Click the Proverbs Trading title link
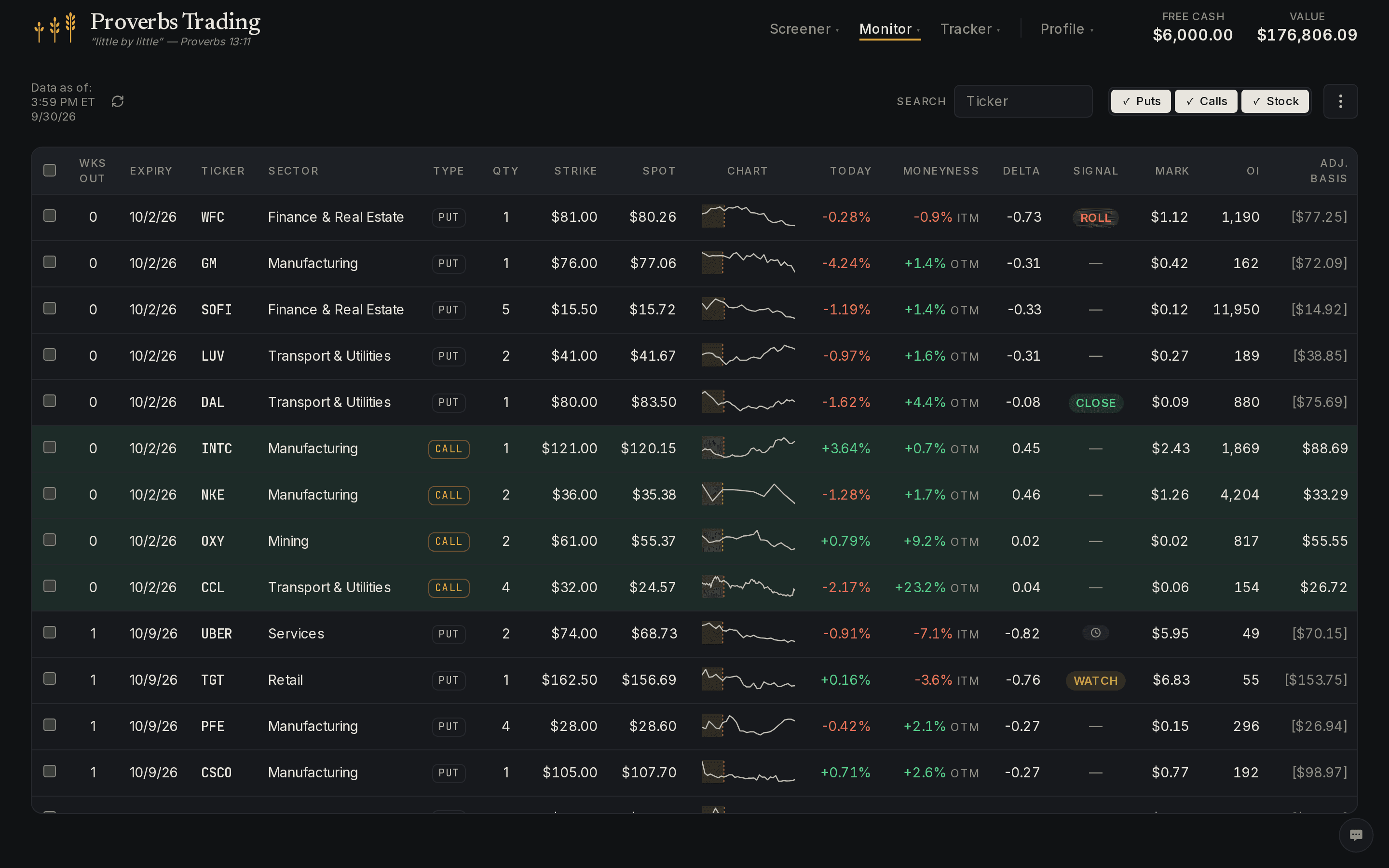Screen dimensions: 1389x868 (175, 21)
